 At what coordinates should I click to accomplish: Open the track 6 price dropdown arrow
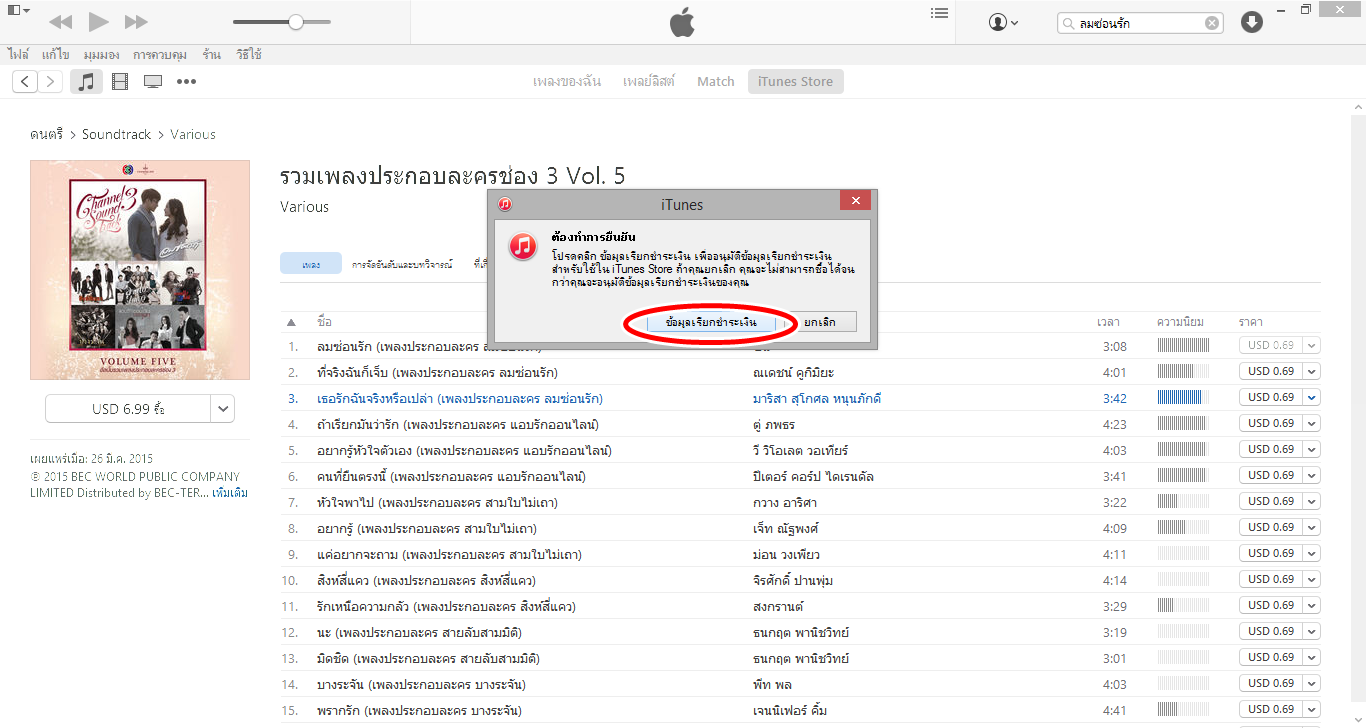[1311, 475]
